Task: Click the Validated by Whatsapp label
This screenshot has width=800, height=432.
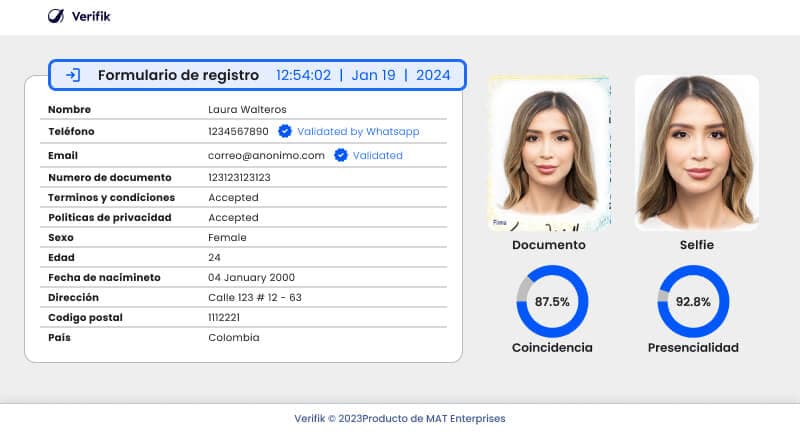Action: click(358, 131)
